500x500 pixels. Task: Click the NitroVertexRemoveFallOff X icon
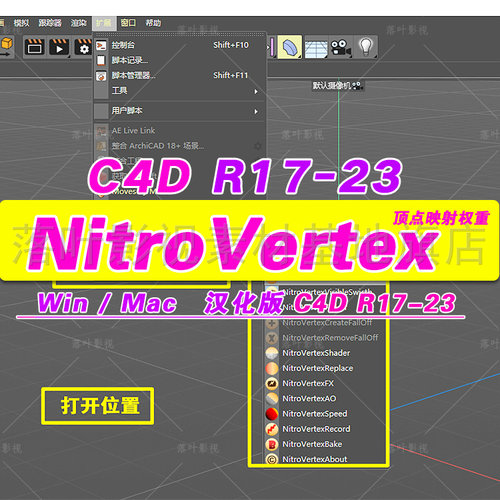click(x=272, y=338)
